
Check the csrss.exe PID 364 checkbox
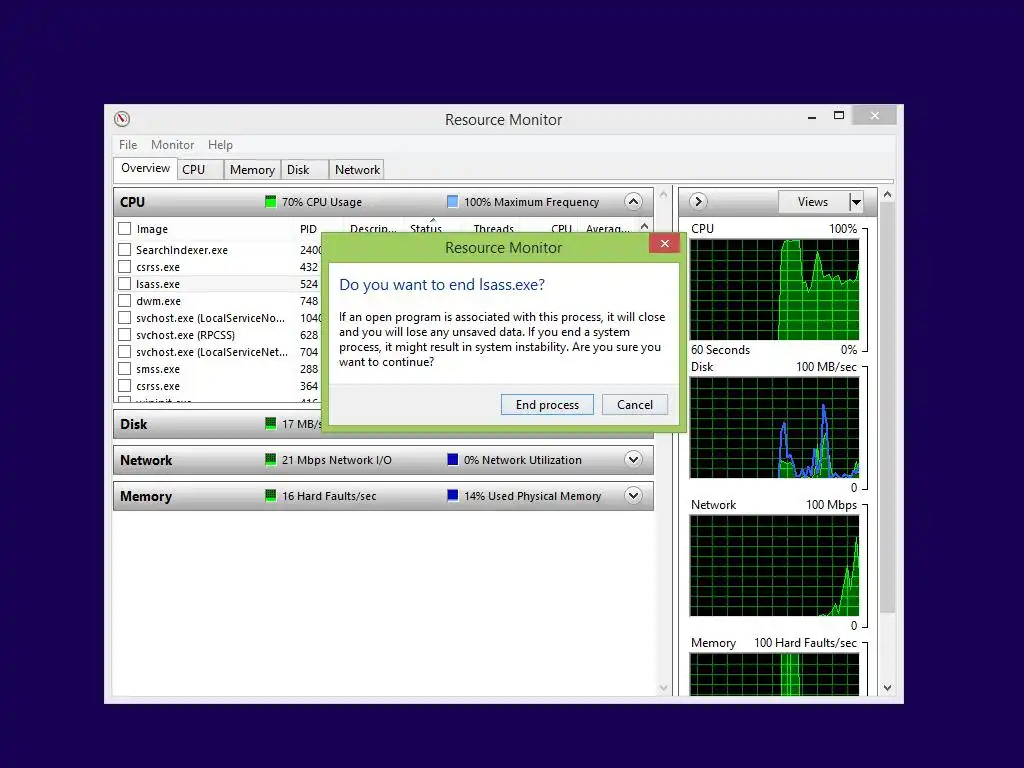[125, 385]
